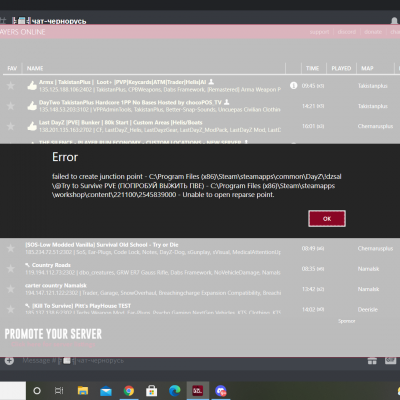Open Discord from the taskbar

pos(221,390)
